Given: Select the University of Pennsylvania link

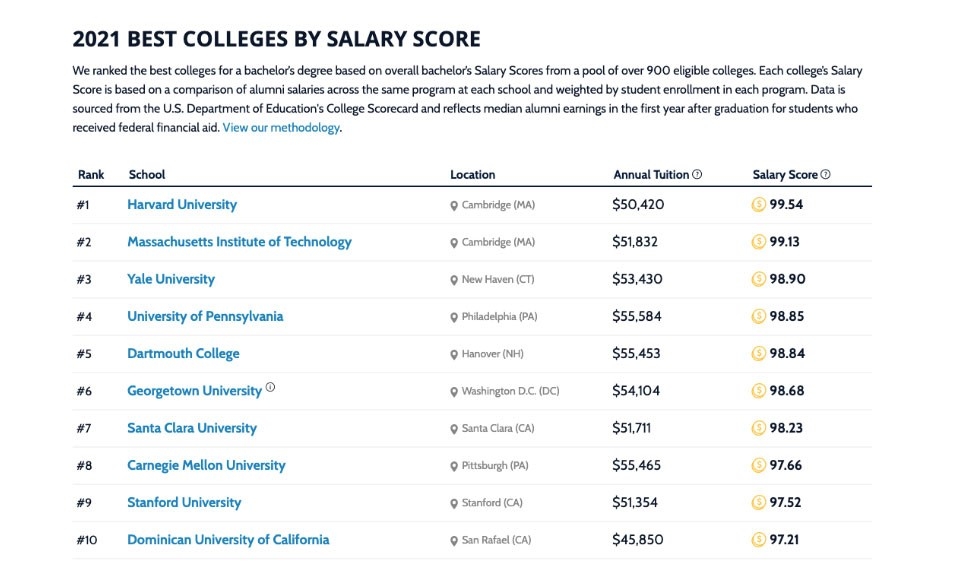Looking at the screenshot, I should coord(205,316).
